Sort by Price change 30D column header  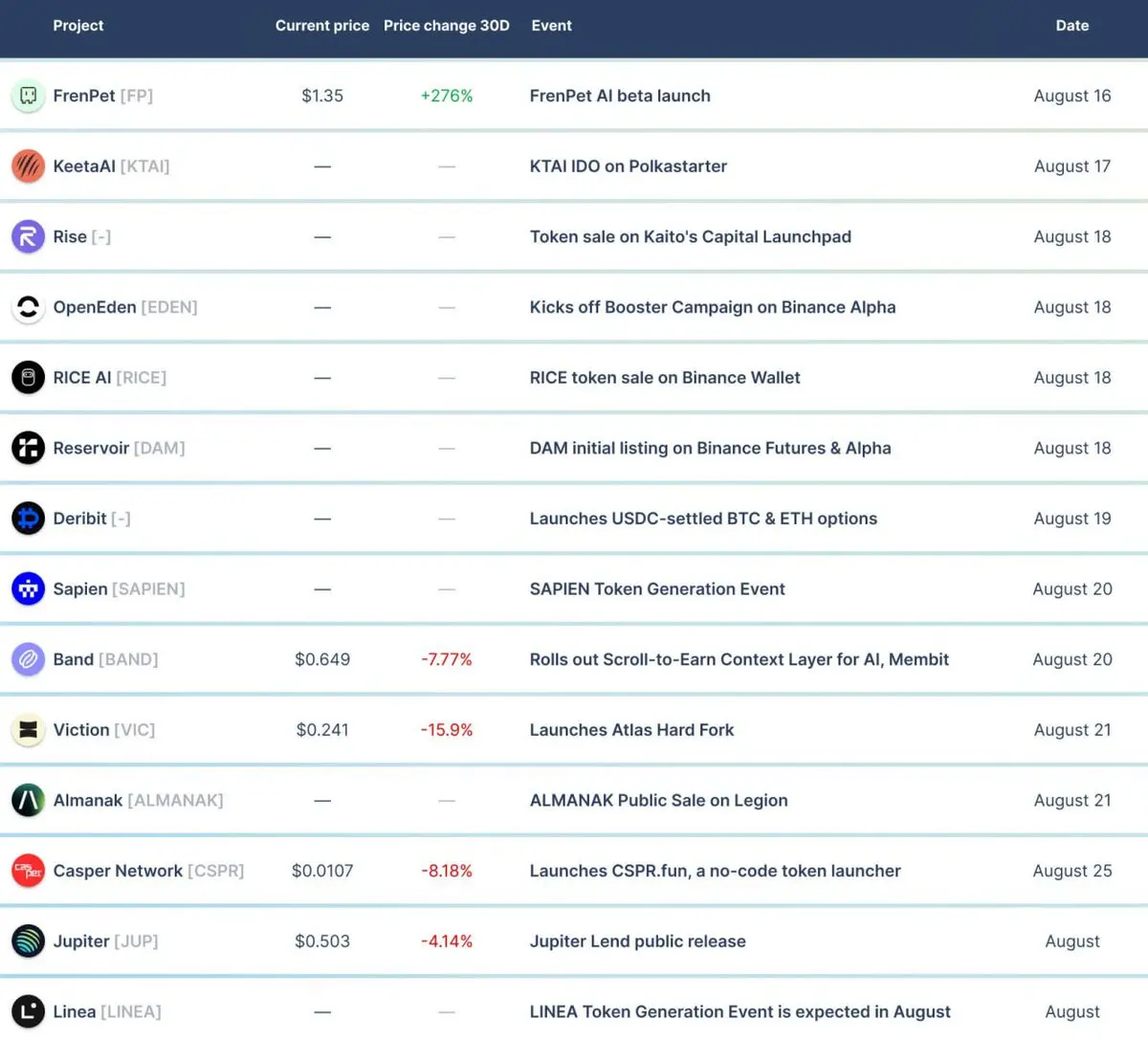[447, 26]
